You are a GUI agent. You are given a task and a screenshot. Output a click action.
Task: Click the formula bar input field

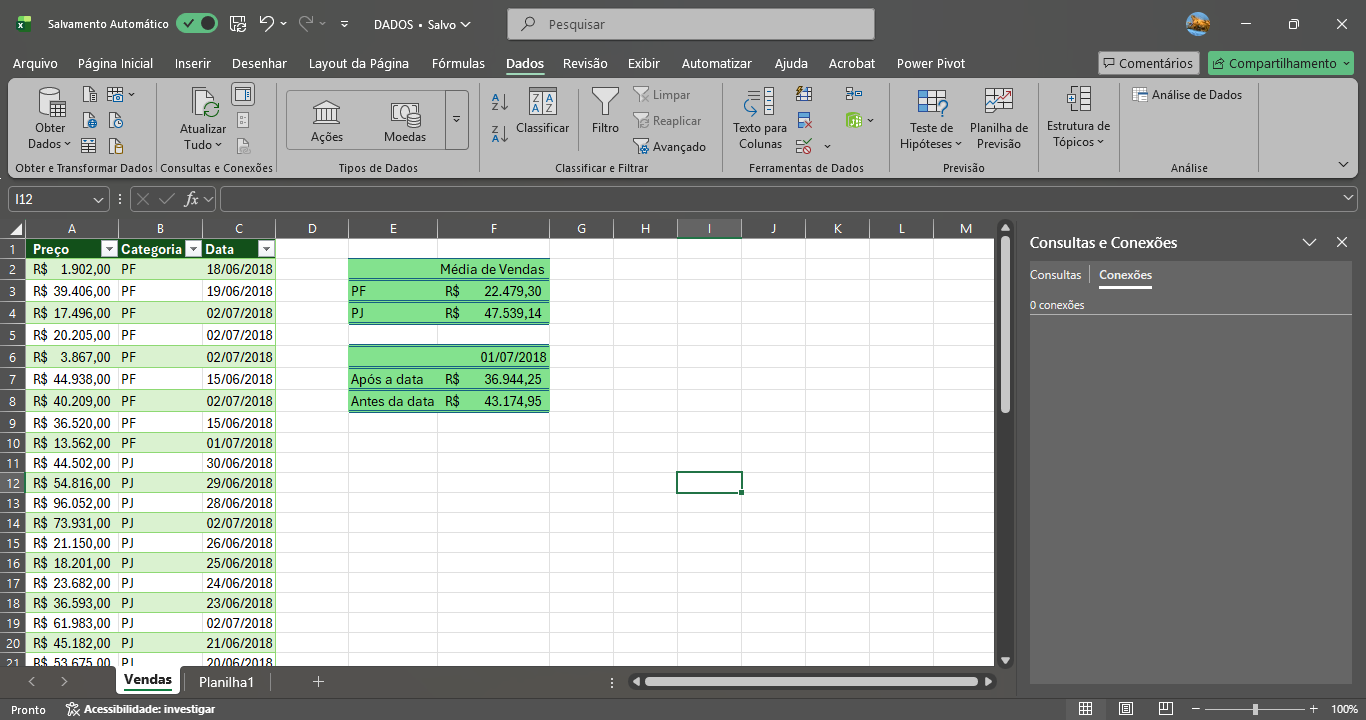[780, 198]
